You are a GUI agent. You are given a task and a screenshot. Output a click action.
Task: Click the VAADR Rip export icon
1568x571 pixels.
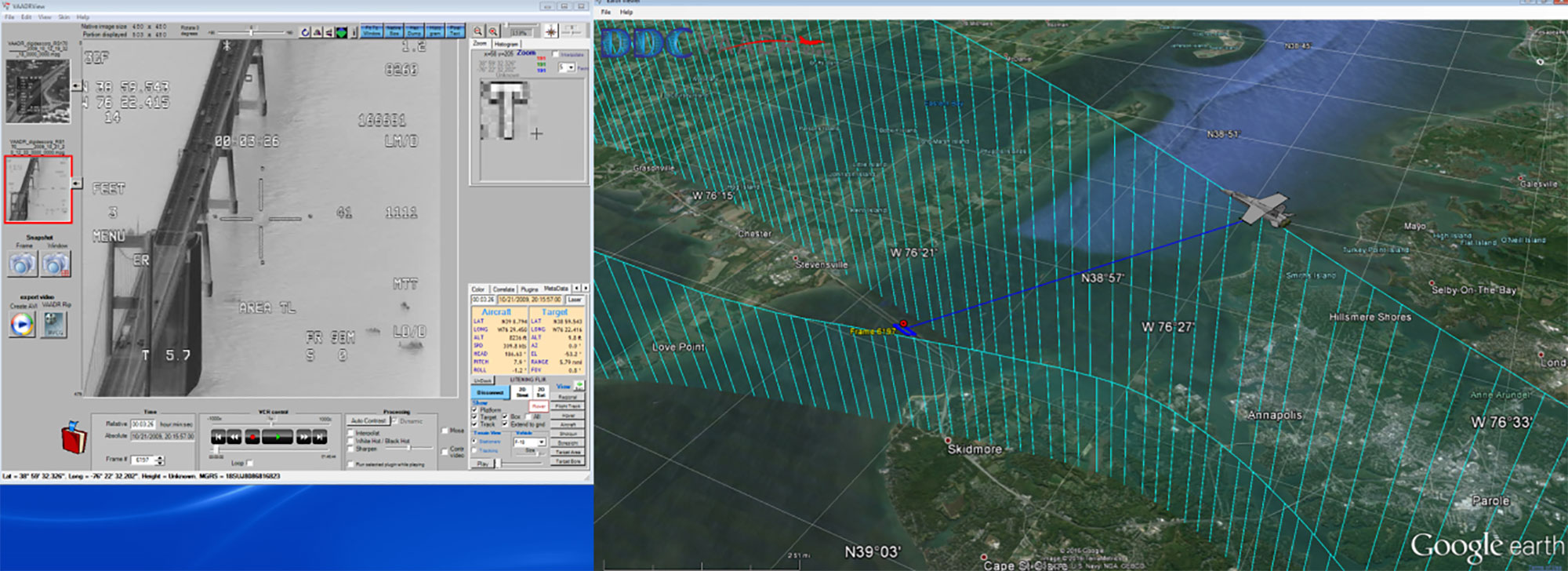(54, 324)
